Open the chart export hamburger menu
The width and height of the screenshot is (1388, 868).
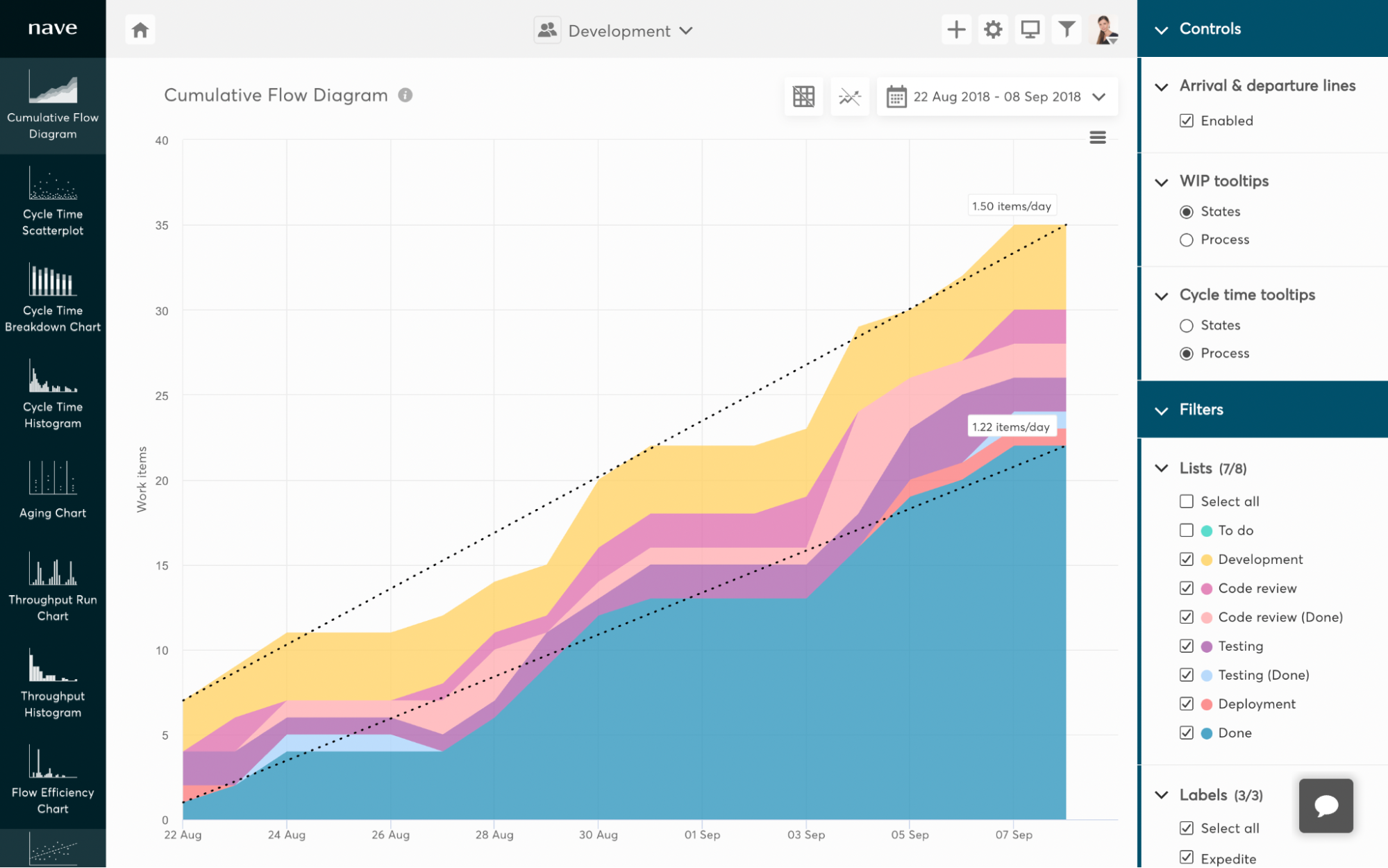[1097, 137]
